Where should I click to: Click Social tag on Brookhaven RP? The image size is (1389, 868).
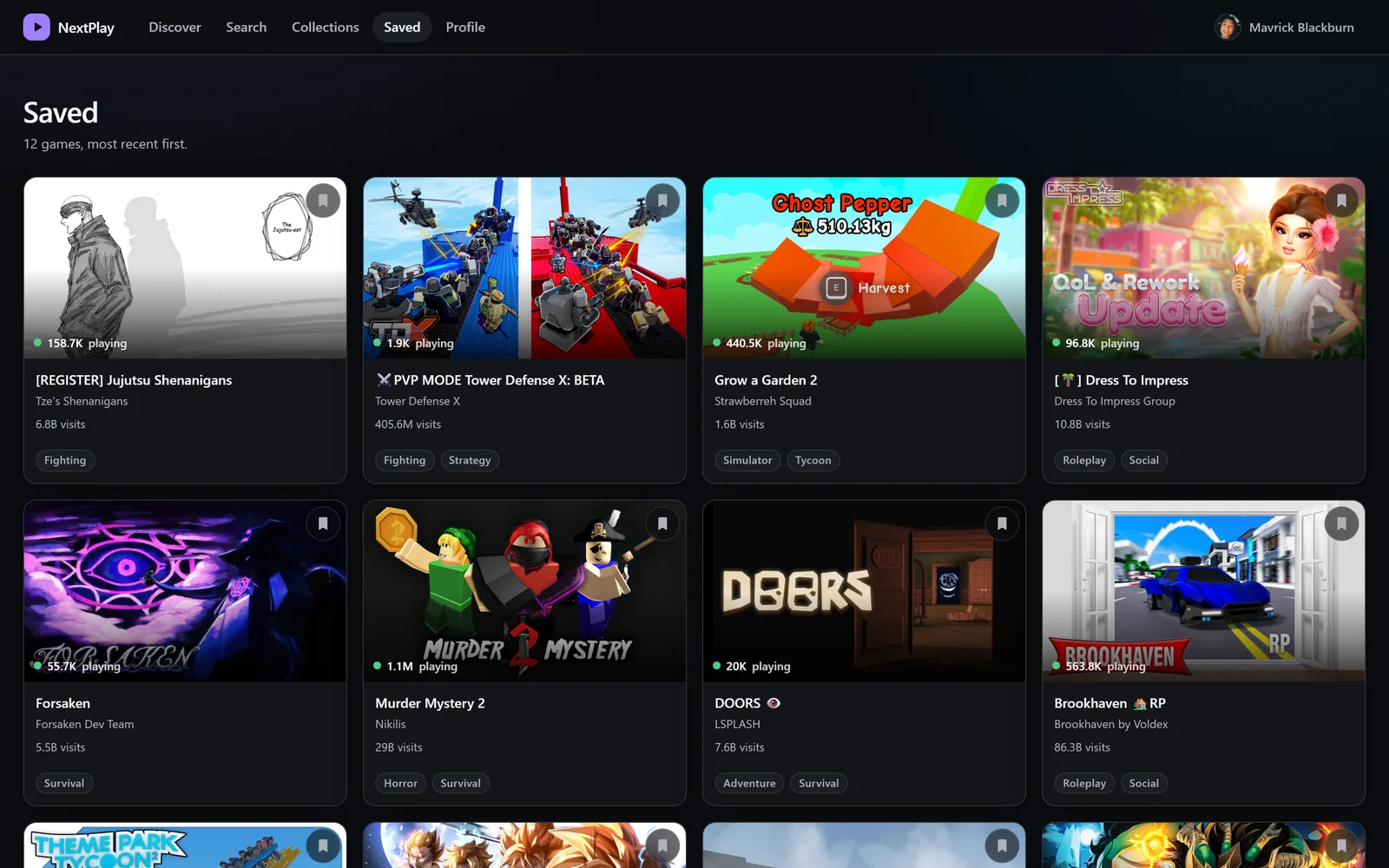point(1143,783)
